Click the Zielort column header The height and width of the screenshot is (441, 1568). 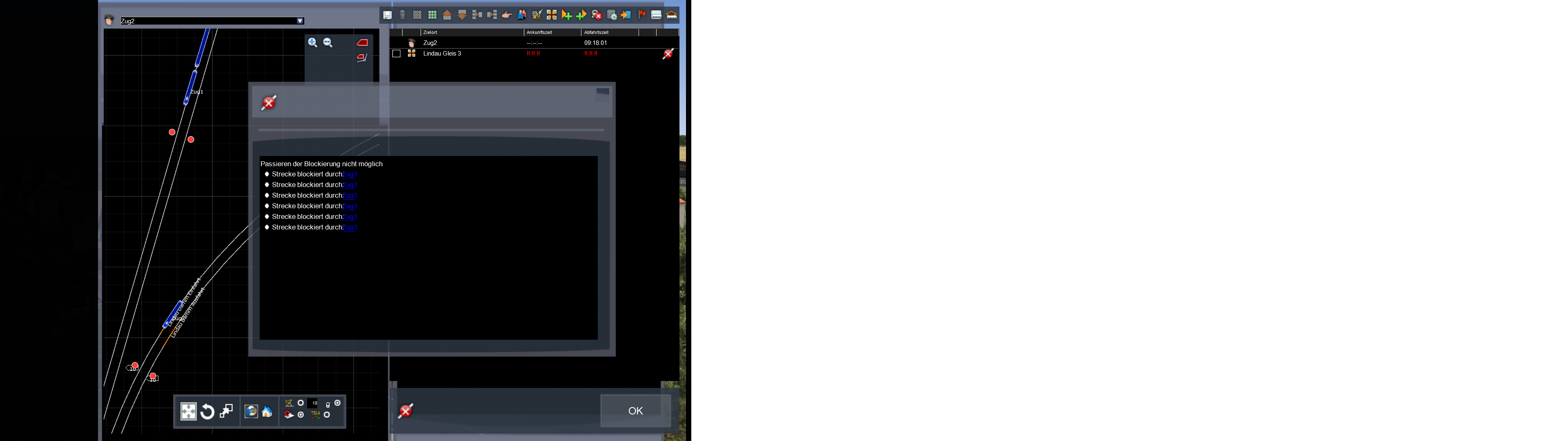pyautogui.click(x=430, y=32)
